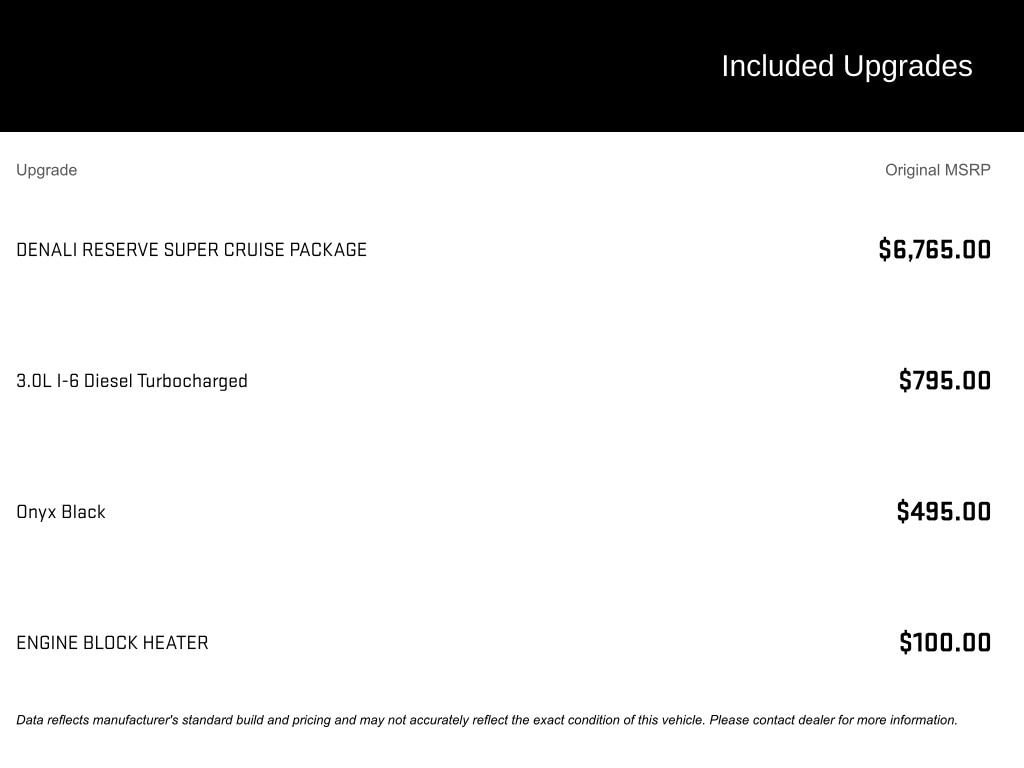Select the 3.0L I-6 Diesel Turbocharged upgrade
The image size is (1024, 768).
(x=131, y=381)
